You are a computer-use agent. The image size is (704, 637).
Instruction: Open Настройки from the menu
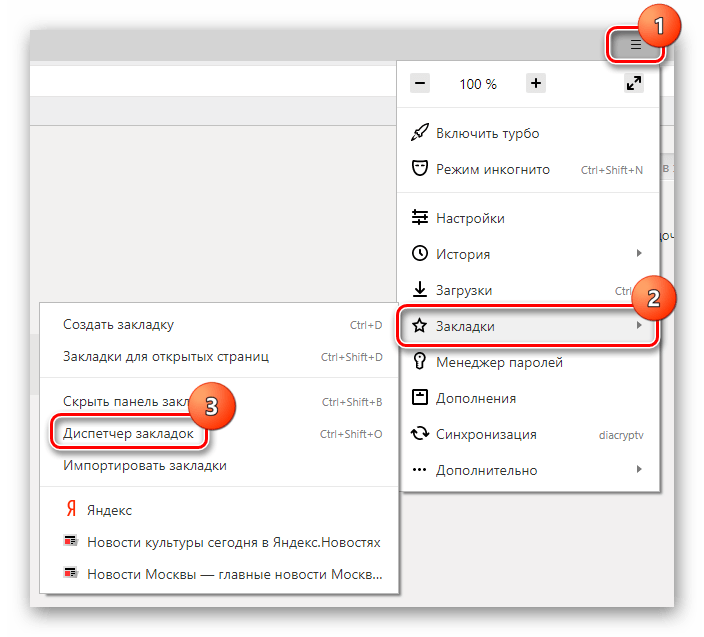(x=528, y=218)
